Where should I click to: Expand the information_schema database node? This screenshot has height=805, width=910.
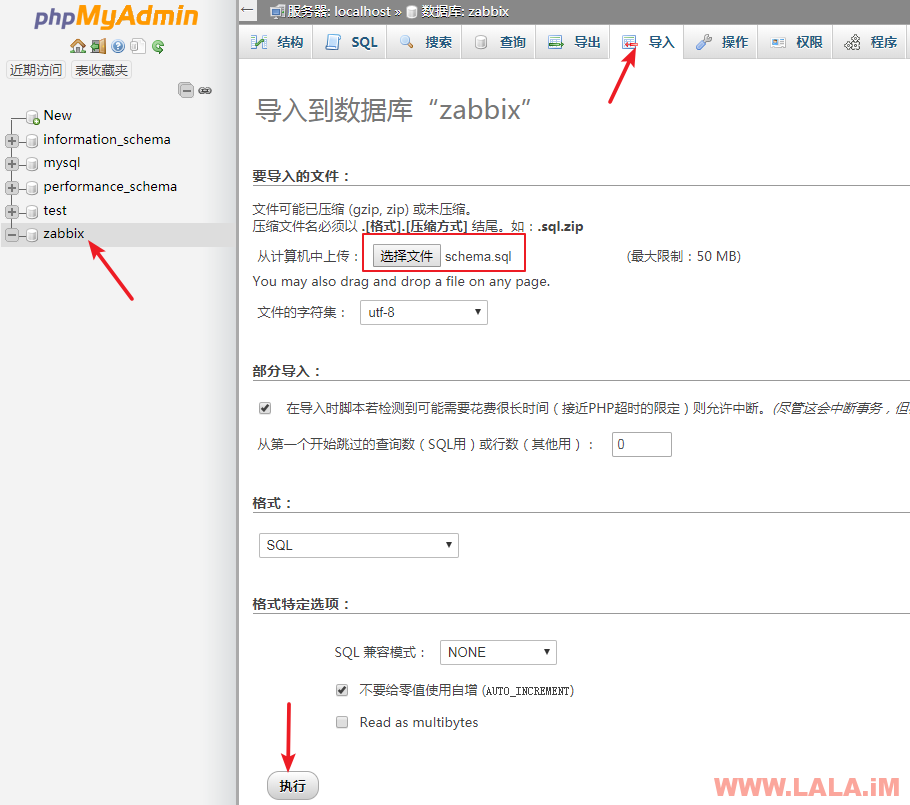(12, 140)
